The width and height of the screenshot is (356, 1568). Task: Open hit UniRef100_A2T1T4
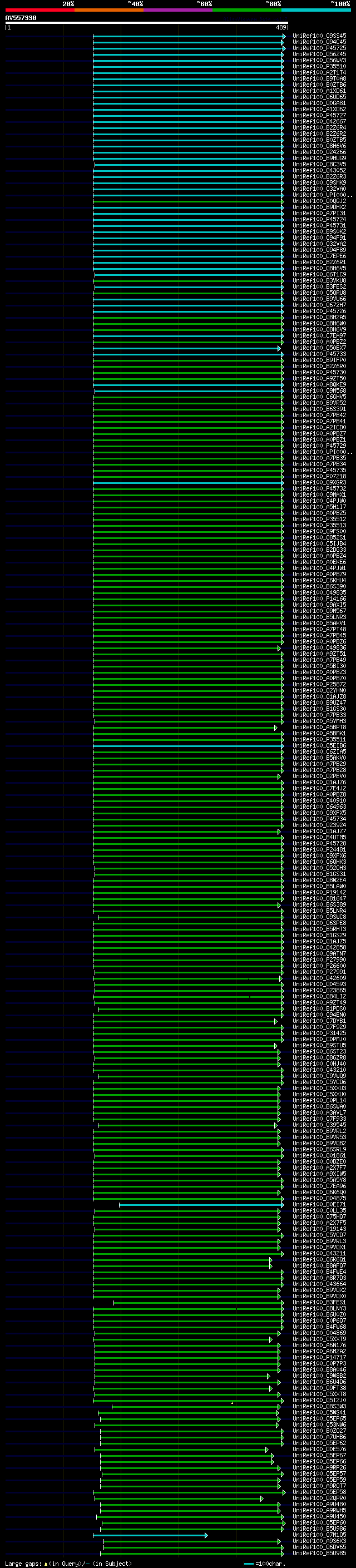click(319, 72)
